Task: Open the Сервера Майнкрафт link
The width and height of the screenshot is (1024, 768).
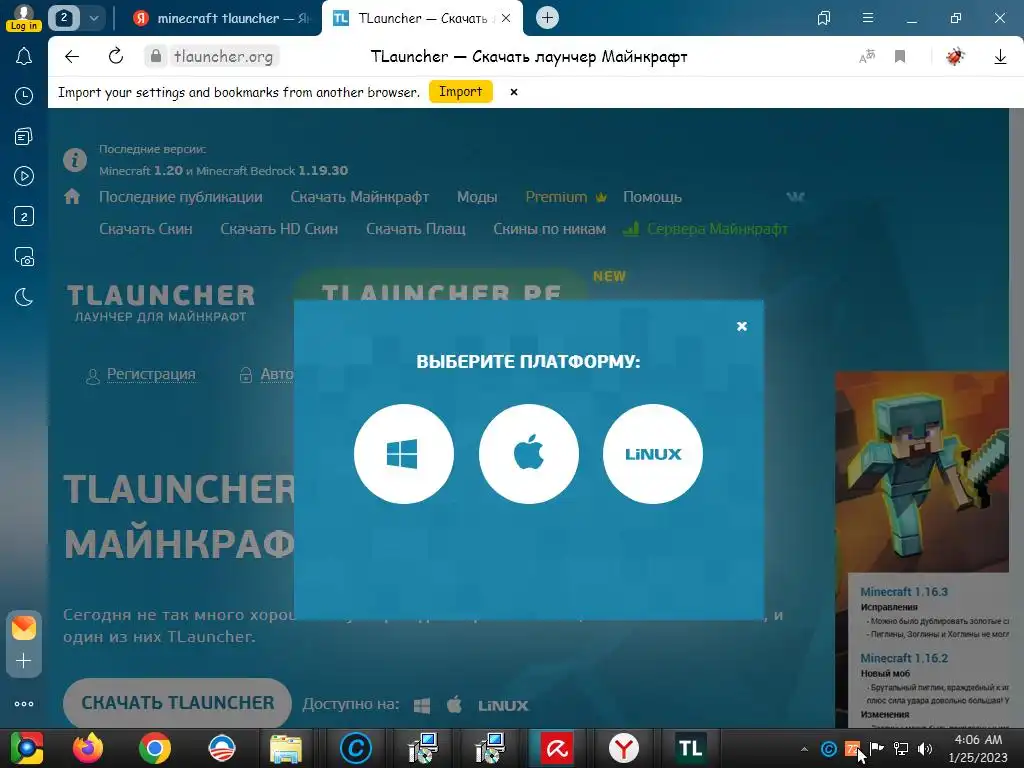Action: pyautogui.click(x=706, y=229)
